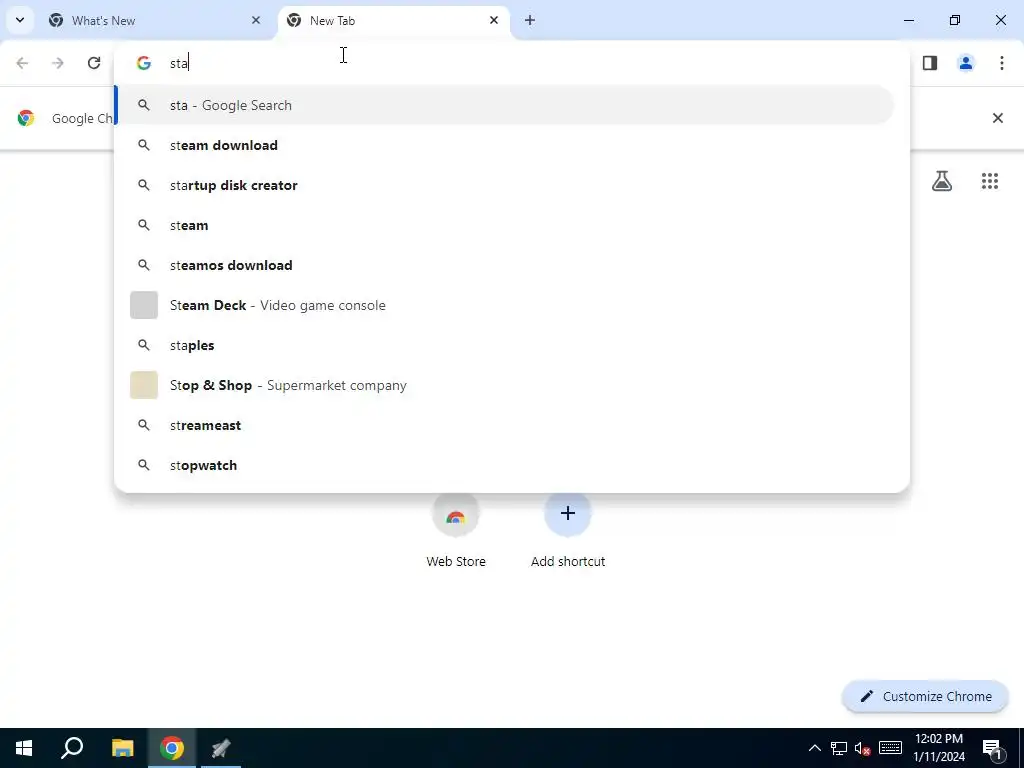Open a new tab with plus button
The image size is (1024, 768).
[530, 20]
